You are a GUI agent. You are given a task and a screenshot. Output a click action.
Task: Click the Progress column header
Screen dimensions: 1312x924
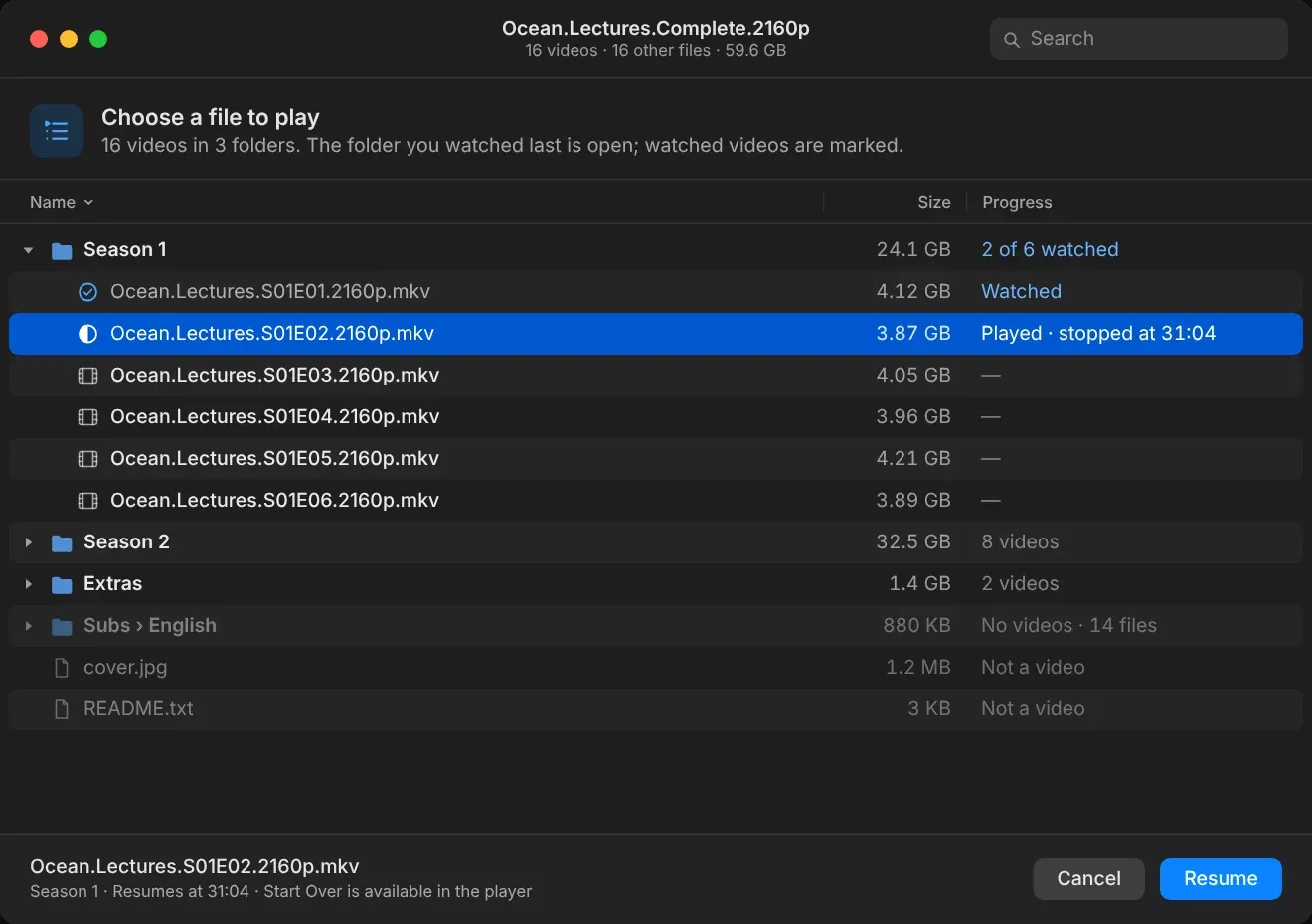tap(1017, 202)
